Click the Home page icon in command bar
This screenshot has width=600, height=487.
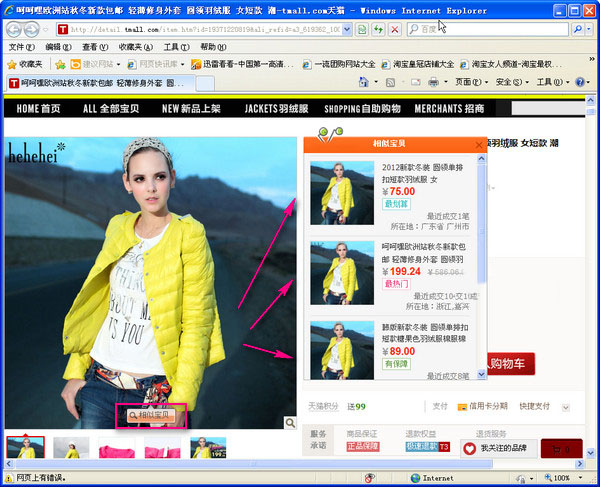coord(364,82)
